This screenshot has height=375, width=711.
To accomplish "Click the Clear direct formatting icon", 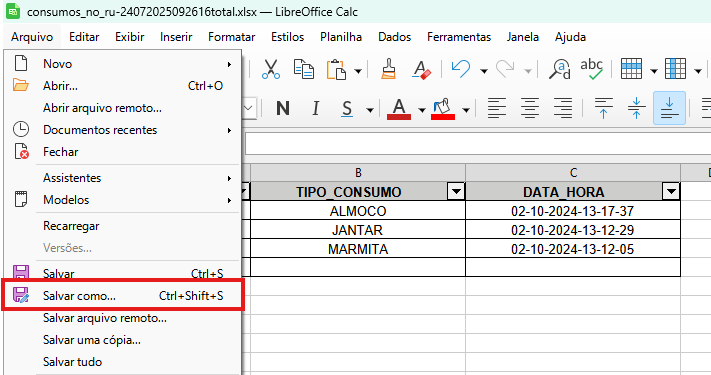I will pyautogui.click(x=421, y=69).
